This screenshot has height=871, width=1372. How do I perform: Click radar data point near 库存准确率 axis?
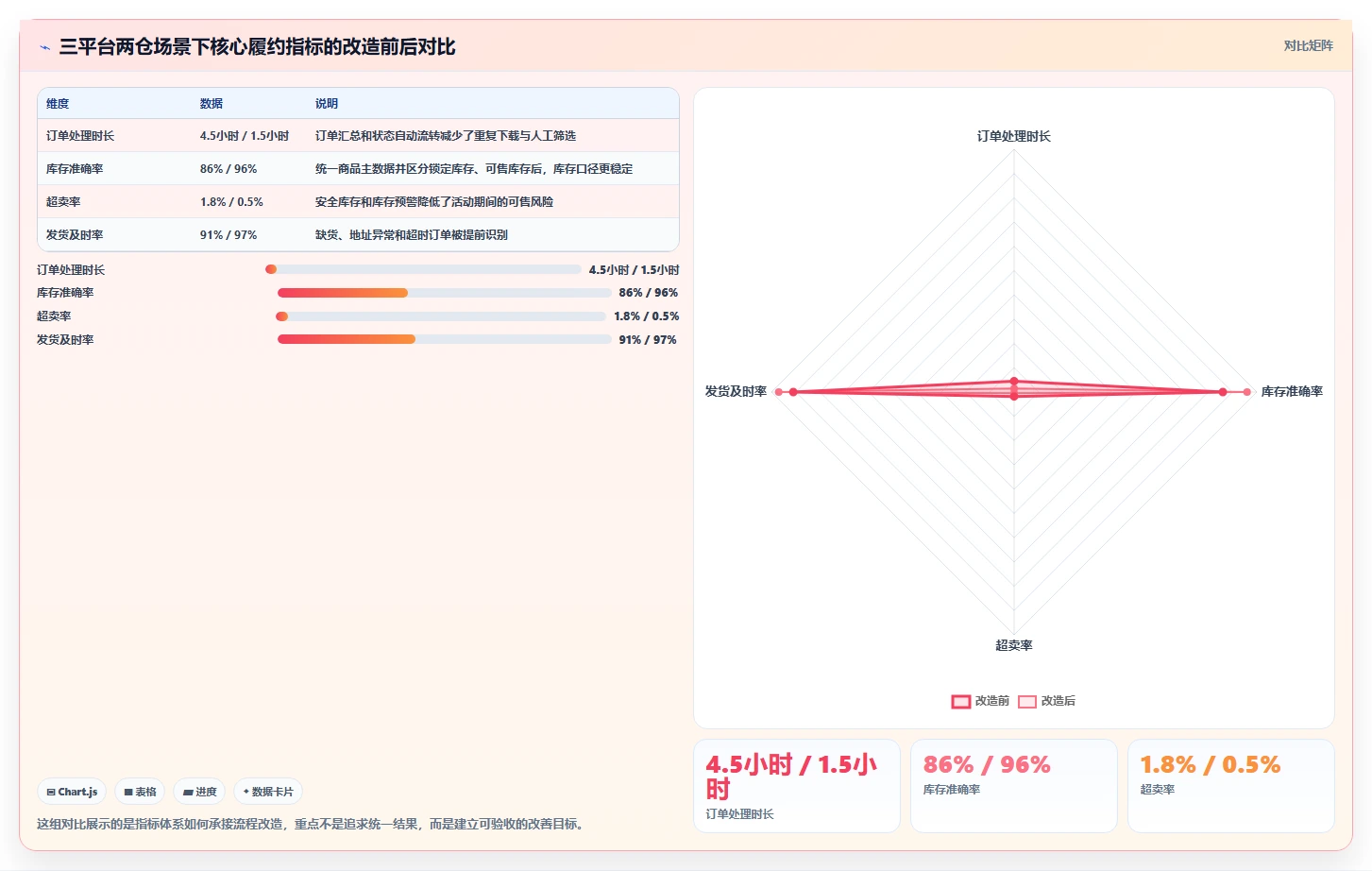tap(1247, 392)
